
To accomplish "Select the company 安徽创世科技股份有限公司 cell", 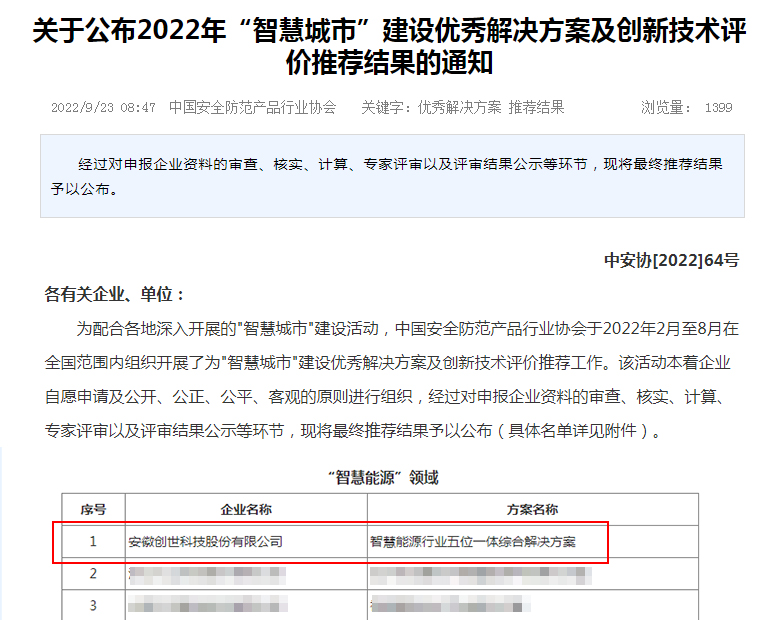I will tap(206, 541).
